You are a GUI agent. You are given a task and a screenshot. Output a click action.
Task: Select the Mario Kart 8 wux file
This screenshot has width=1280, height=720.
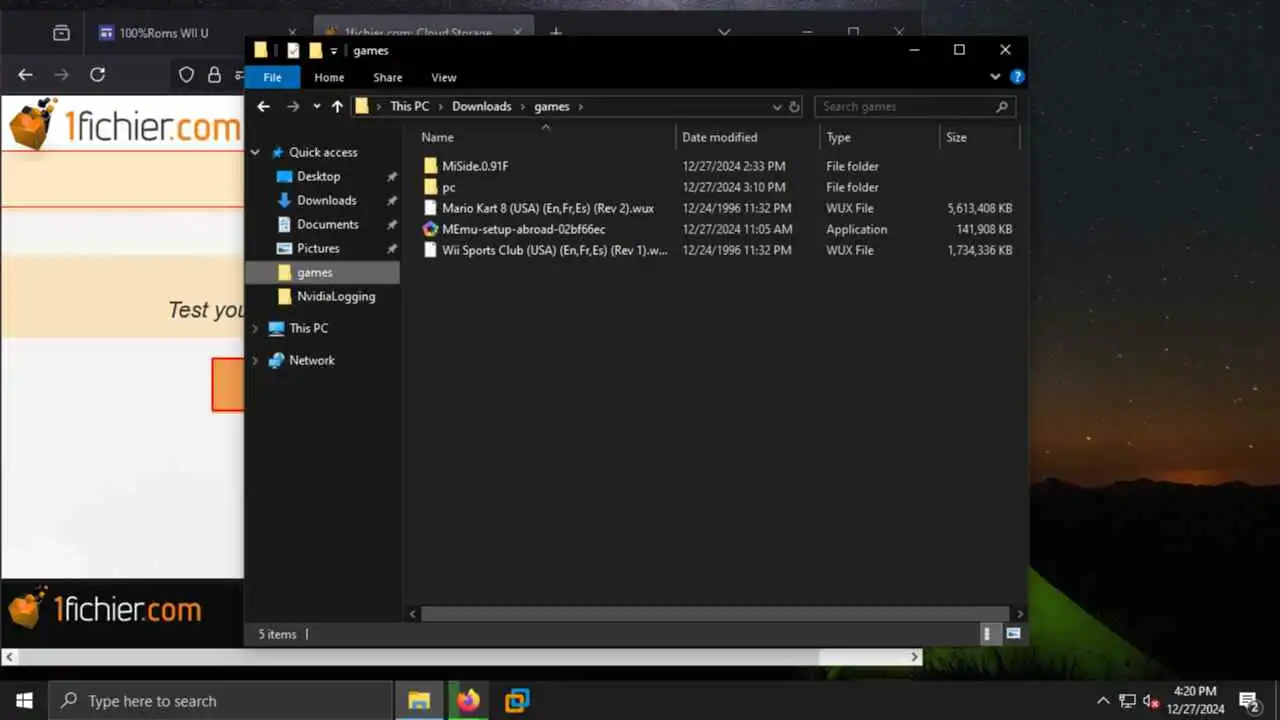[547, 208]
